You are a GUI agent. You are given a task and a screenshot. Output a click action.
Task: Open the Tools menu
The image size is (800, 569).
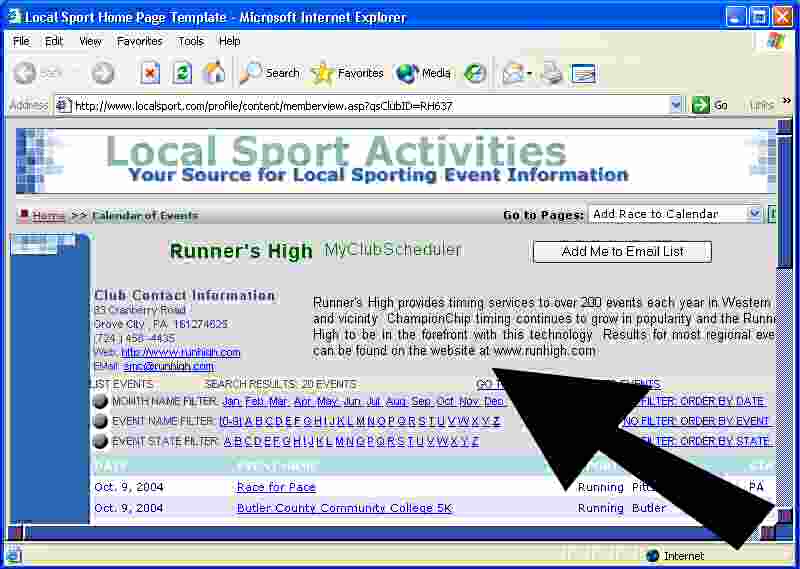pos(191,41)
